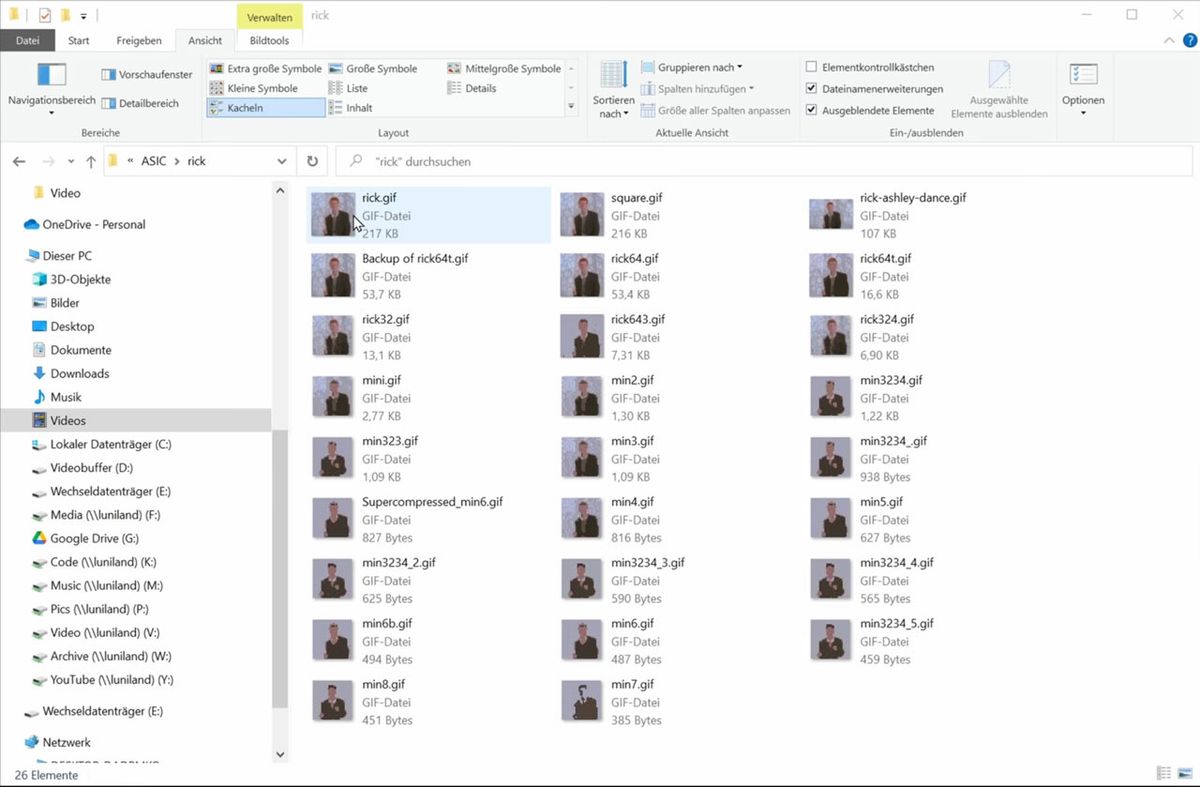The width and height of the screenshot is (1200, 787).
Task: Open the address bar history dropdown
Action: coord(282,161)
